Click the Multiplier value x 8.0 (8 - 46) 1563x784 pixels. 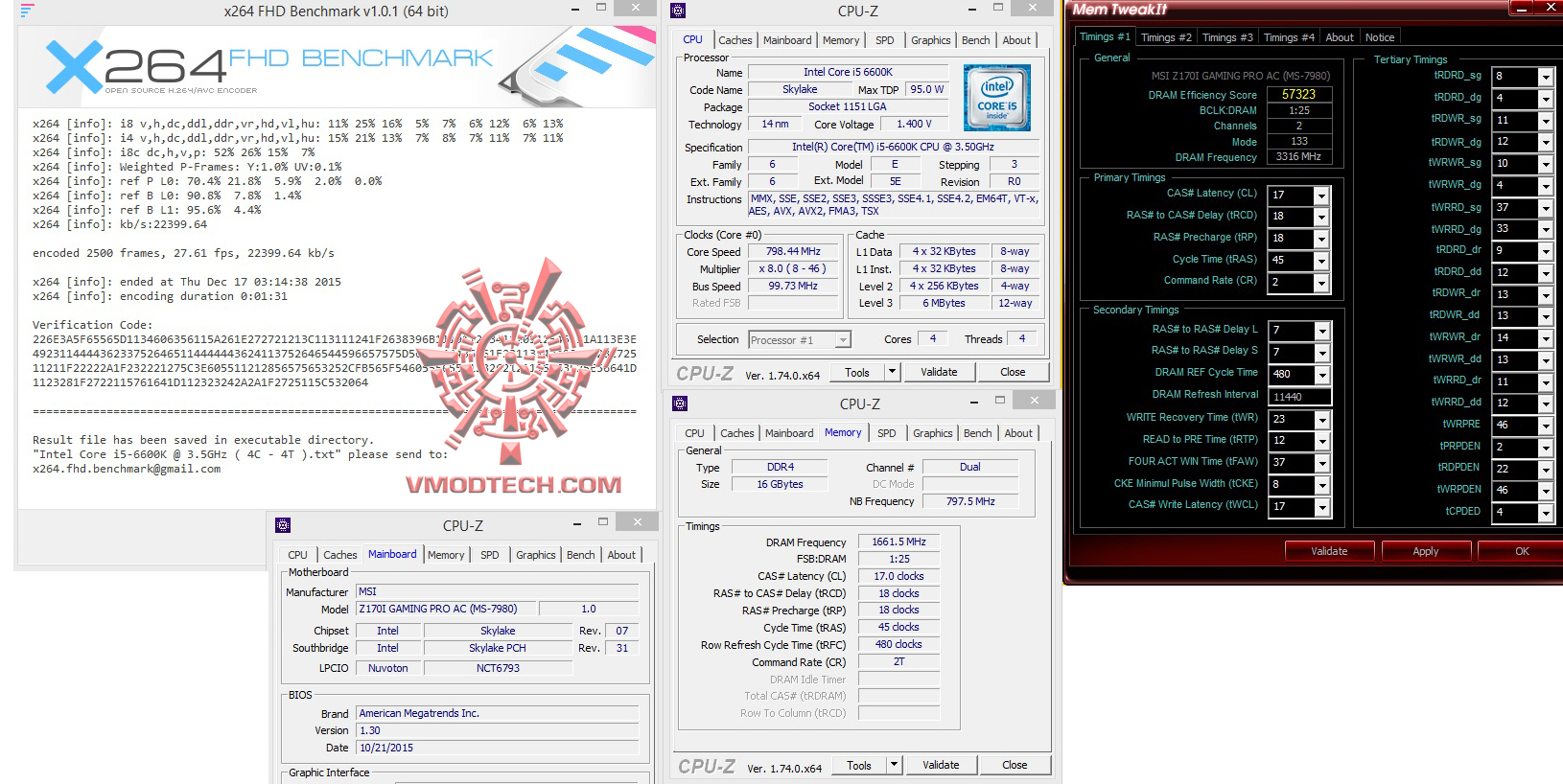793,268
